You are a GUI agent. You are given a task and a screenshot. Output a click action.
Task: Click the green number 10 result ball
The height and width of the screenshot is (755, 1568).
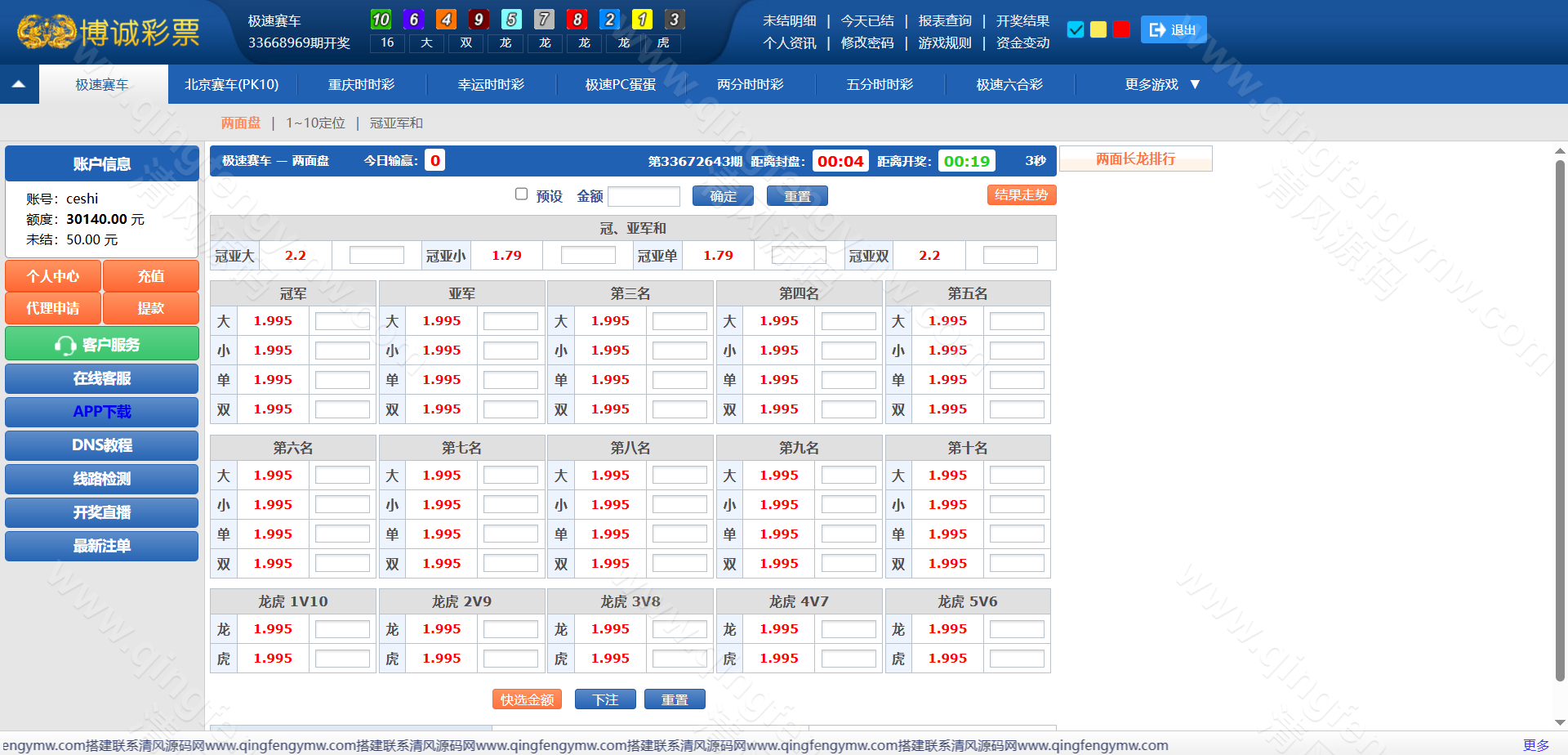point(381,20)
